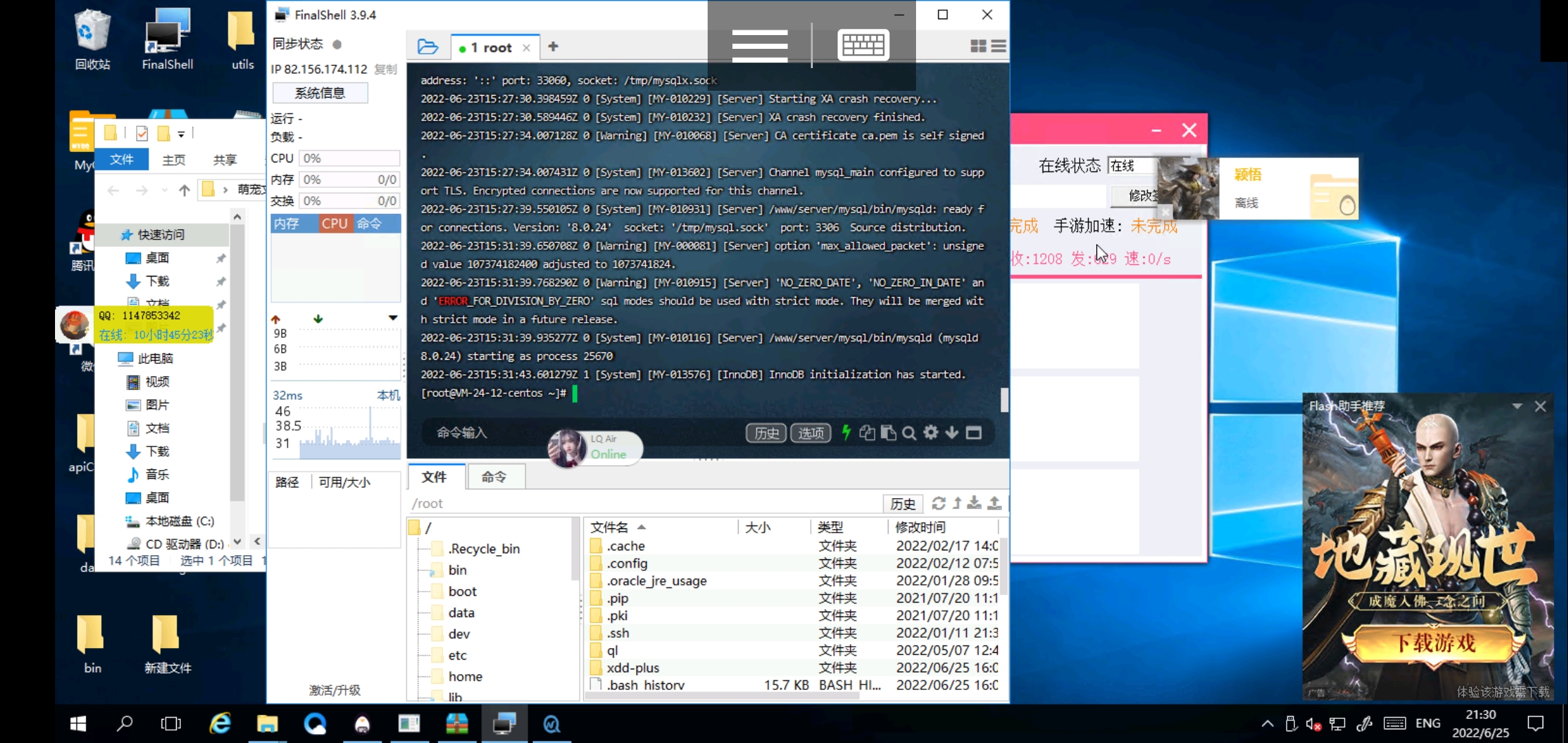
Task: Close the root session tab
Action: click(x=526, y=47)
